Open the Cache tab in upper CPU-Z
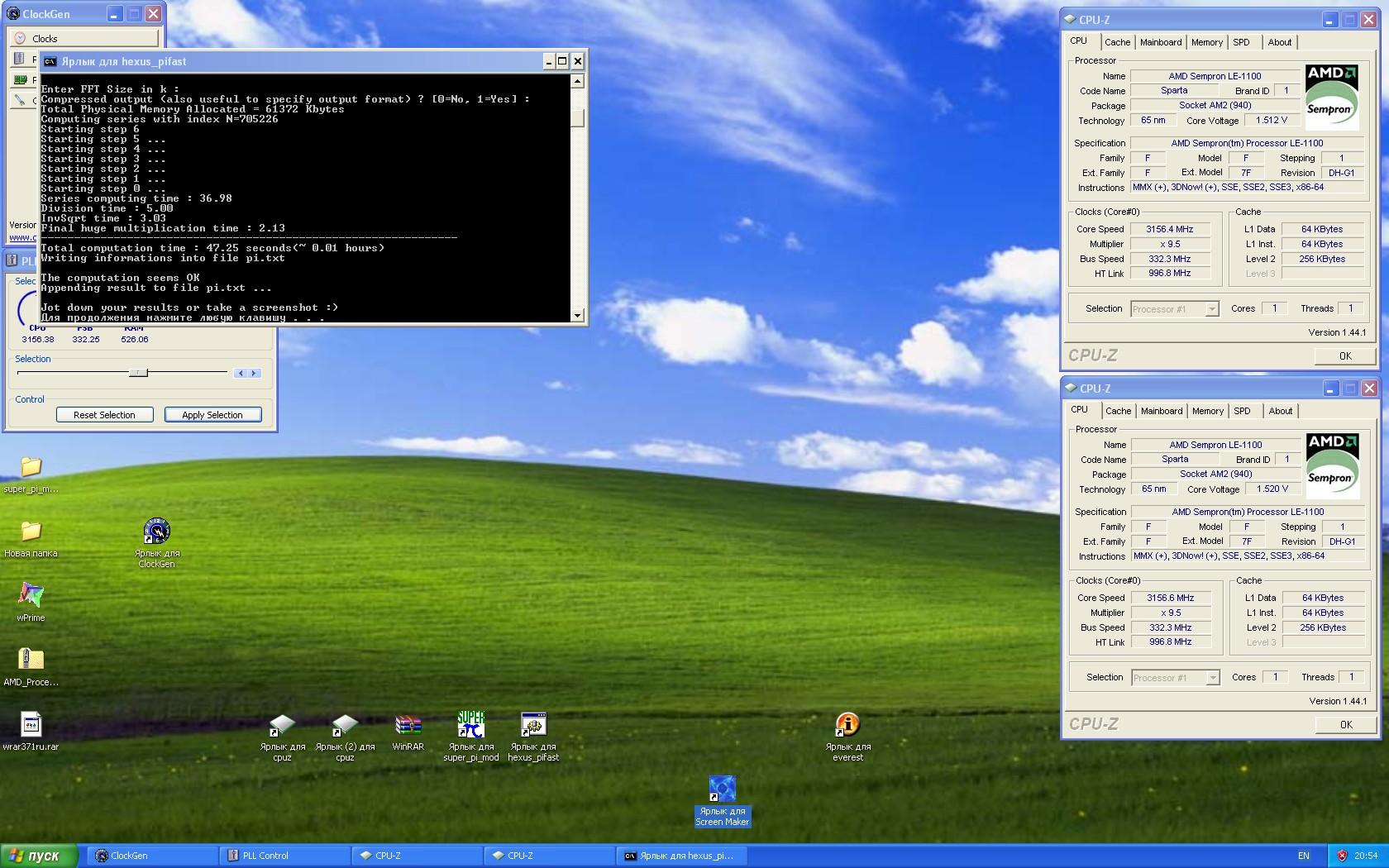The height and width of the screenshot is (868, 1389). pos(1117,42)
